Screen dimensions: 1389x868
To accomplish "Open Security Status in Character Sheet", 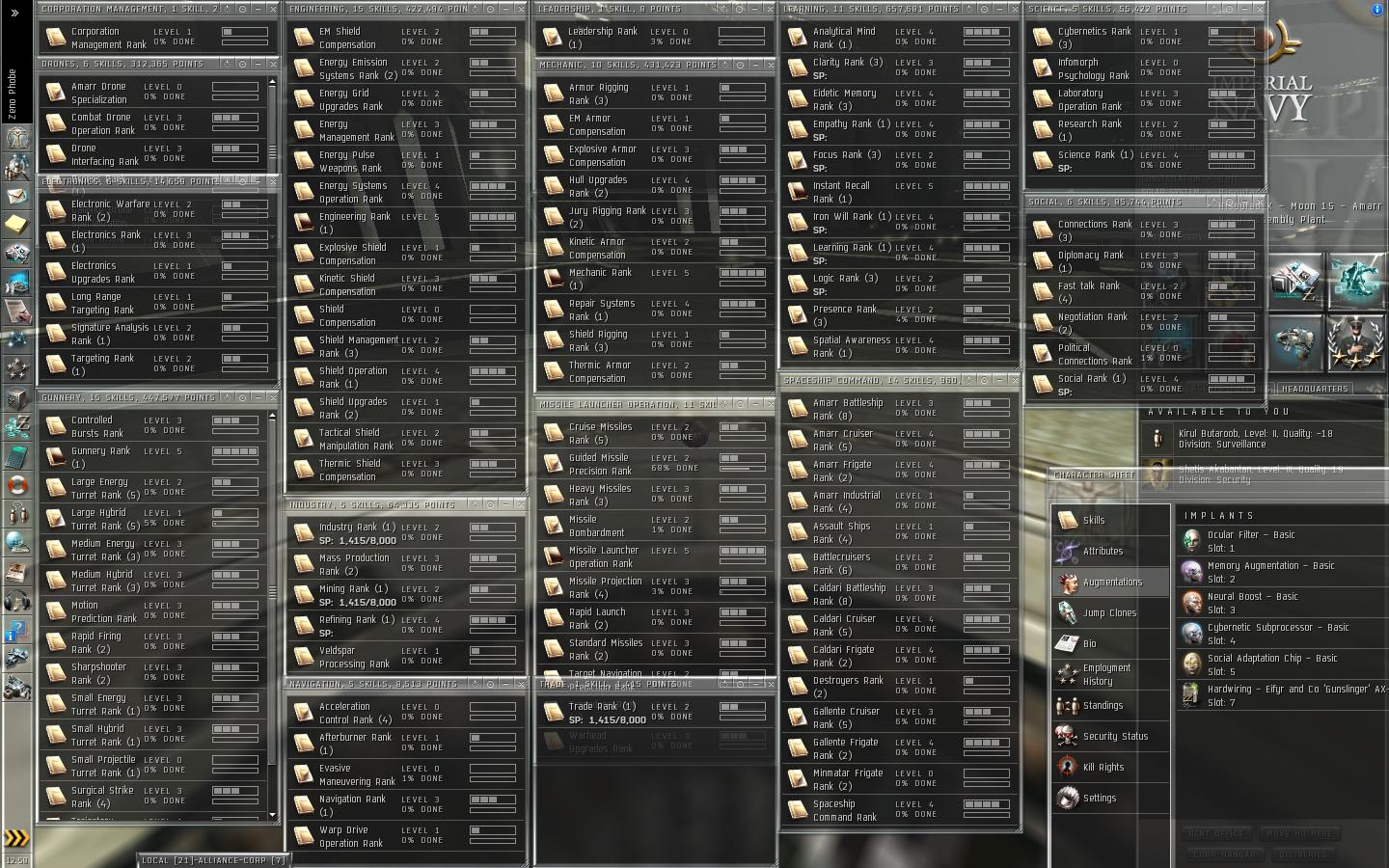I will point(1110,736).
